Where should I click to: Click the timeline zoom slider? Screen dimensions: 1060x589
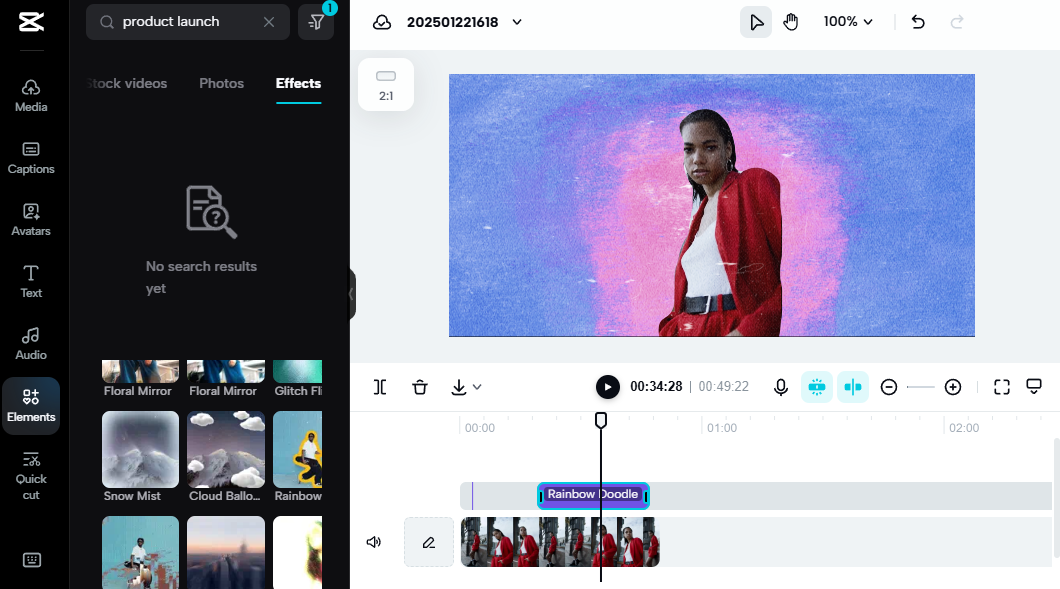coord(921,387)
